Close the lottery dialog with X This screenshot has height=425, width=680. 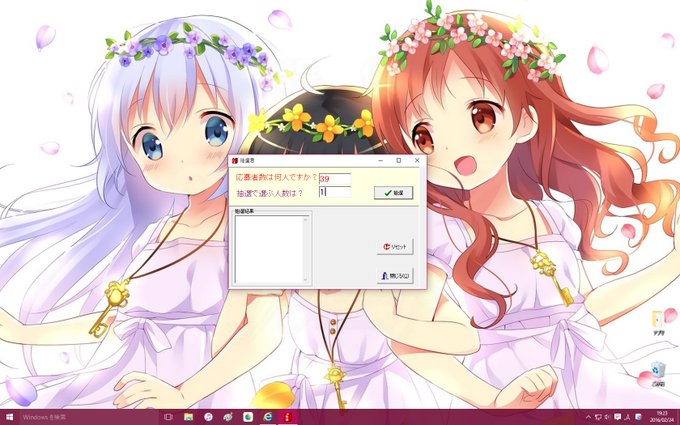pos(417,160)
